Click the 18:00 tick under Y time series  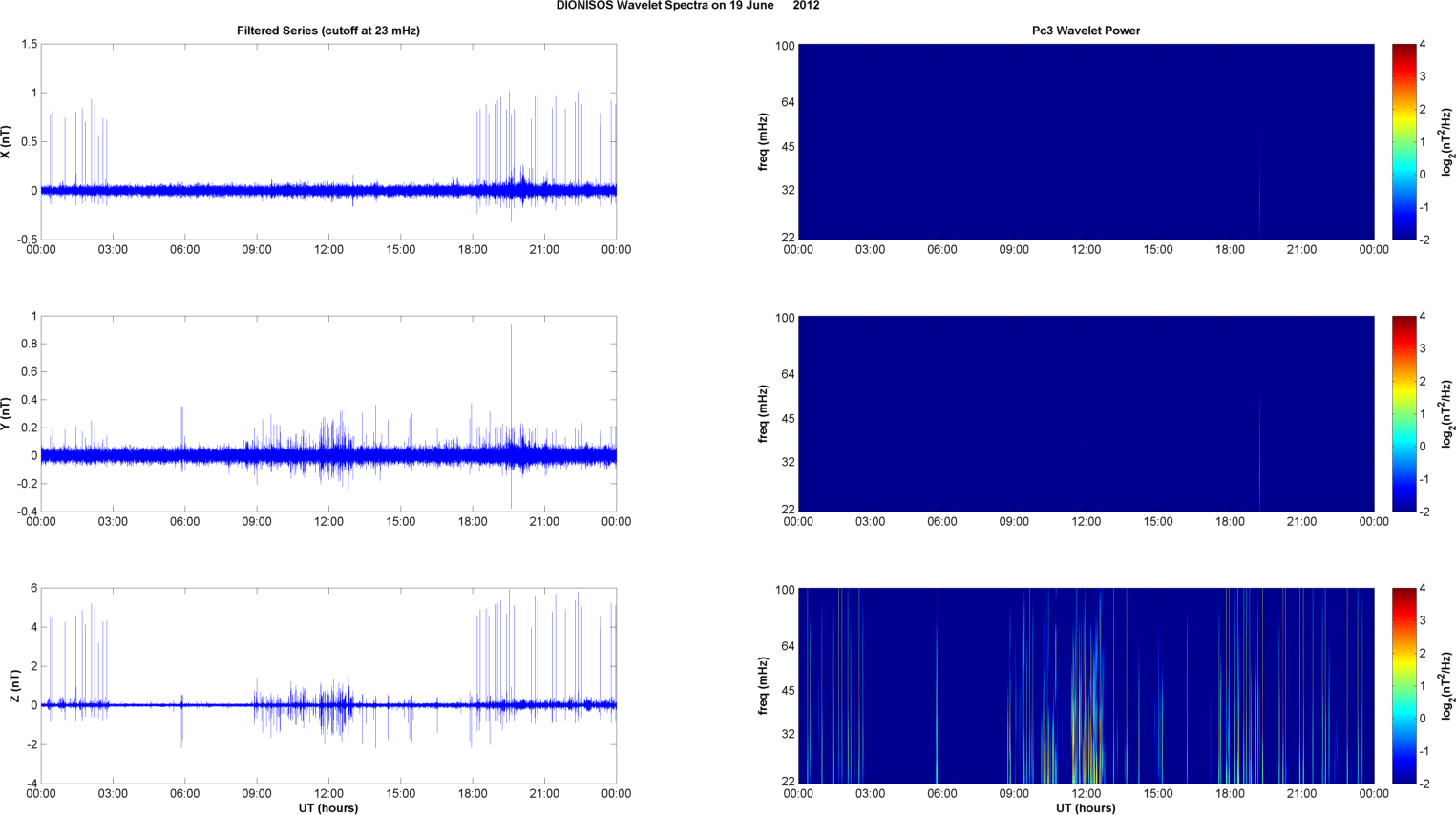pyautogui.click(x=473, y=522)
